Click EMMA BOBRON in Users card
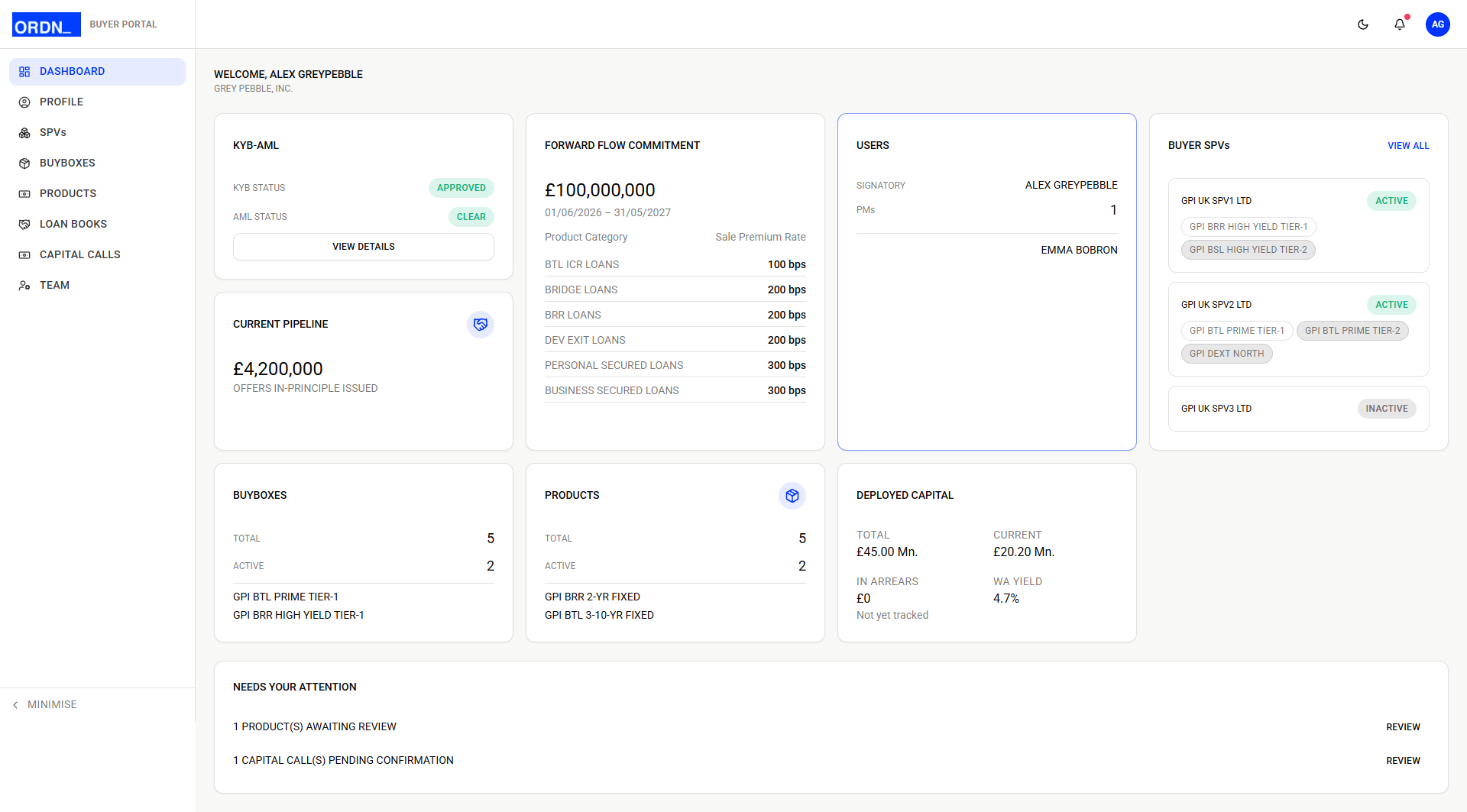 coord(1079,251)
